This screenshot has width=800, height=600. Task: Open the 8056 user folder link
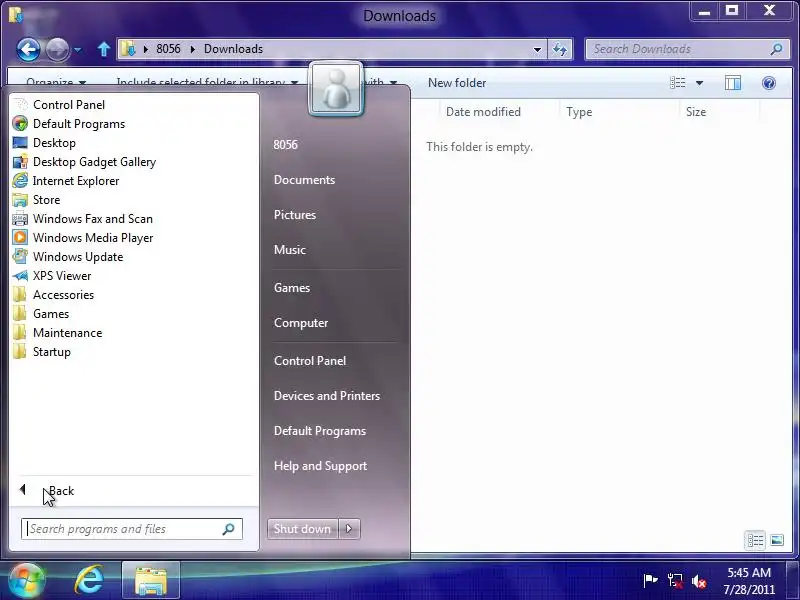tap(285, 144)
